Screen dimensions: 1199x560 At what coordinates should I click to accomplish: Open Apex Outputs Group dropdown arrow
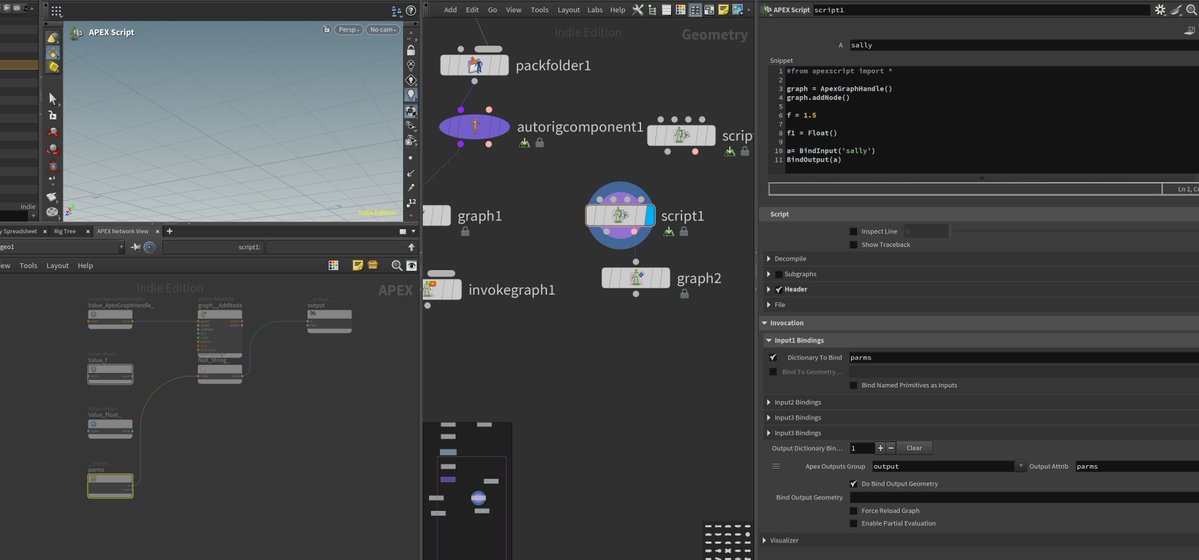(1021, 466)
